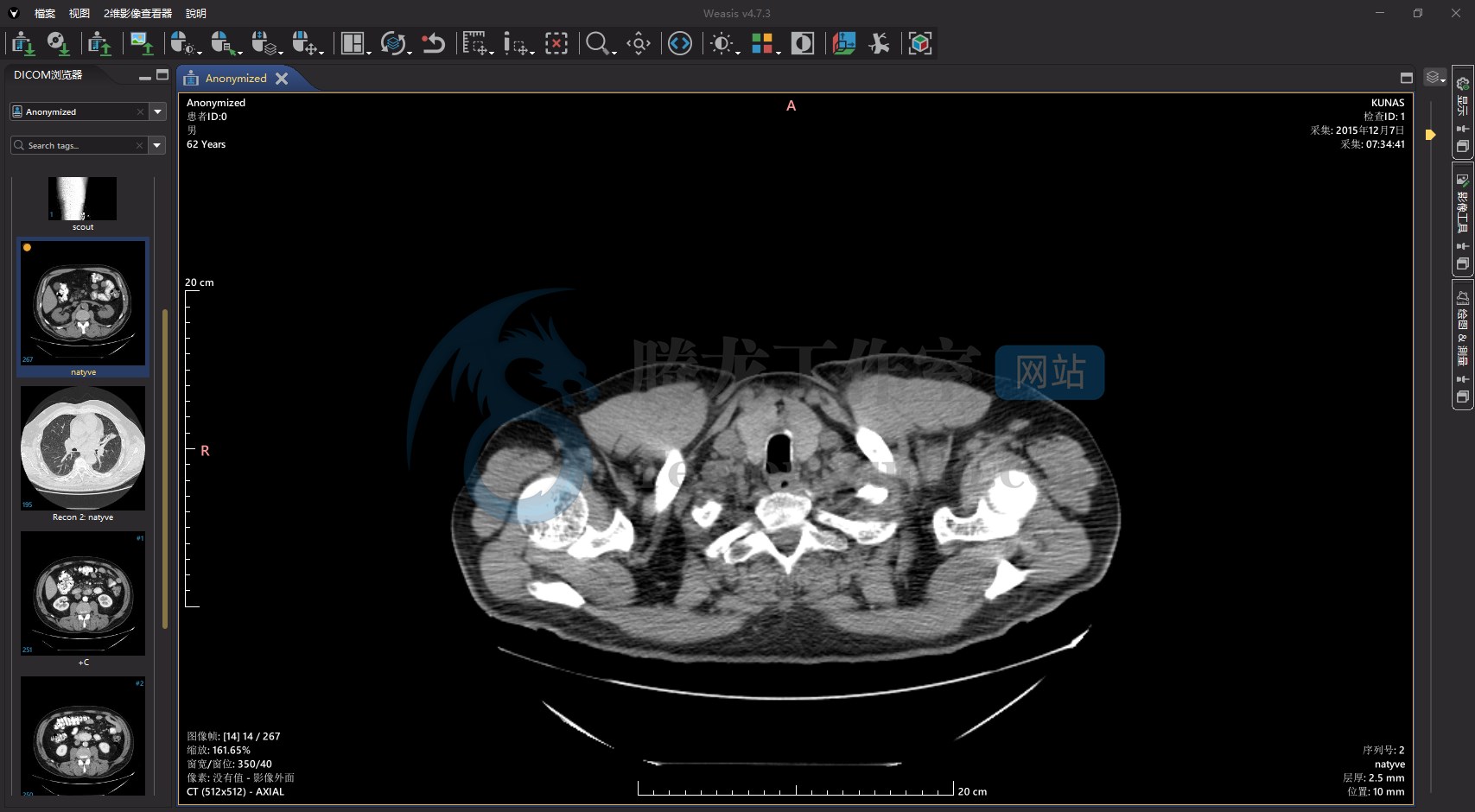1475x812 pixels.
Task: Open the draw annotation tool dropdown
Action: pos(518,43)
